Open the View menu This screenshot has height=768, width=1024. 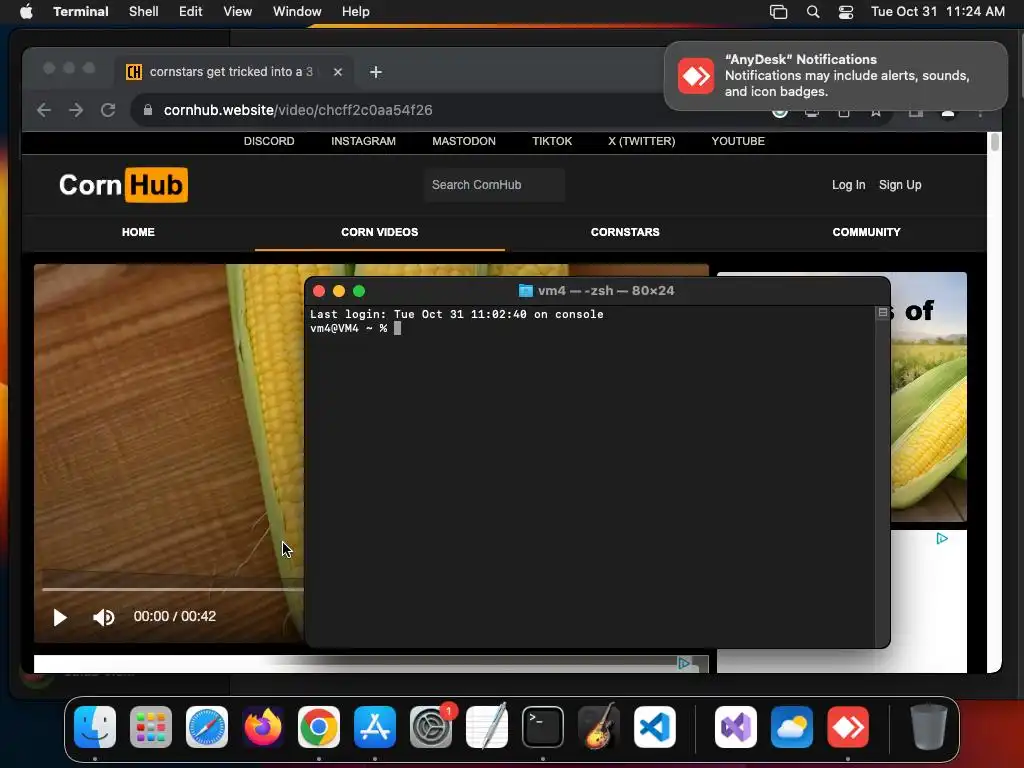(x=238, y=11)
